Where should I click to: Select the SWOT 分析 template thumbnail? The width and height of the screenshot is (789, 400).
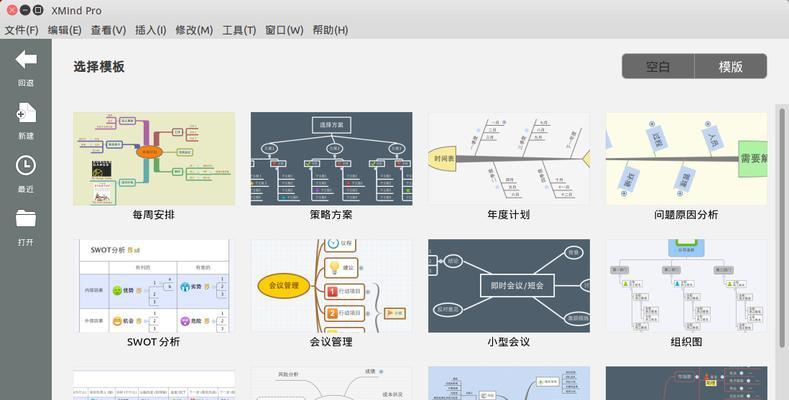[154, 286]
